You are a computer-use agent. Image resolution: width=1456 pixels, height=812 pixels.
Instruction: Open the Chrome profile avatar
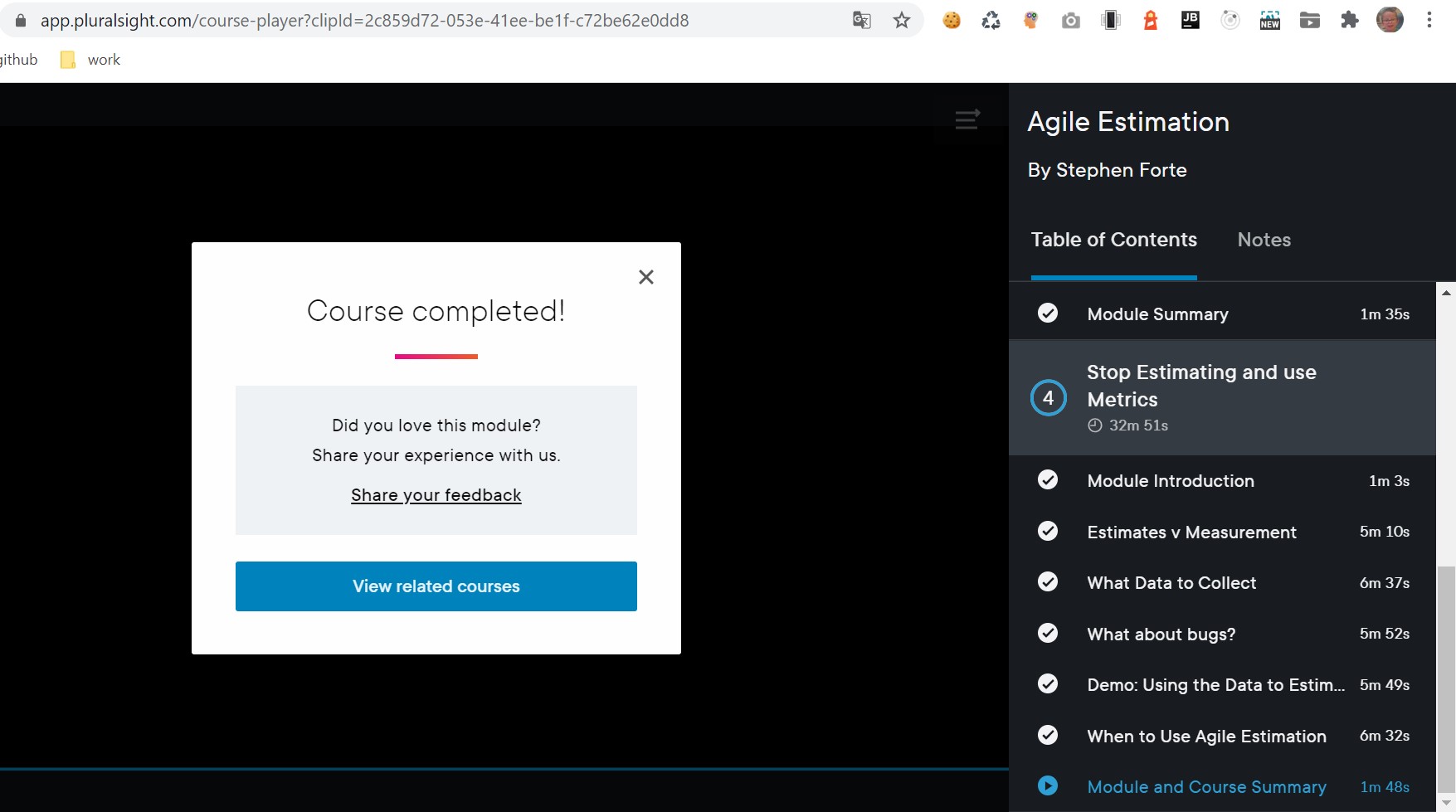tap(1390, 20)
